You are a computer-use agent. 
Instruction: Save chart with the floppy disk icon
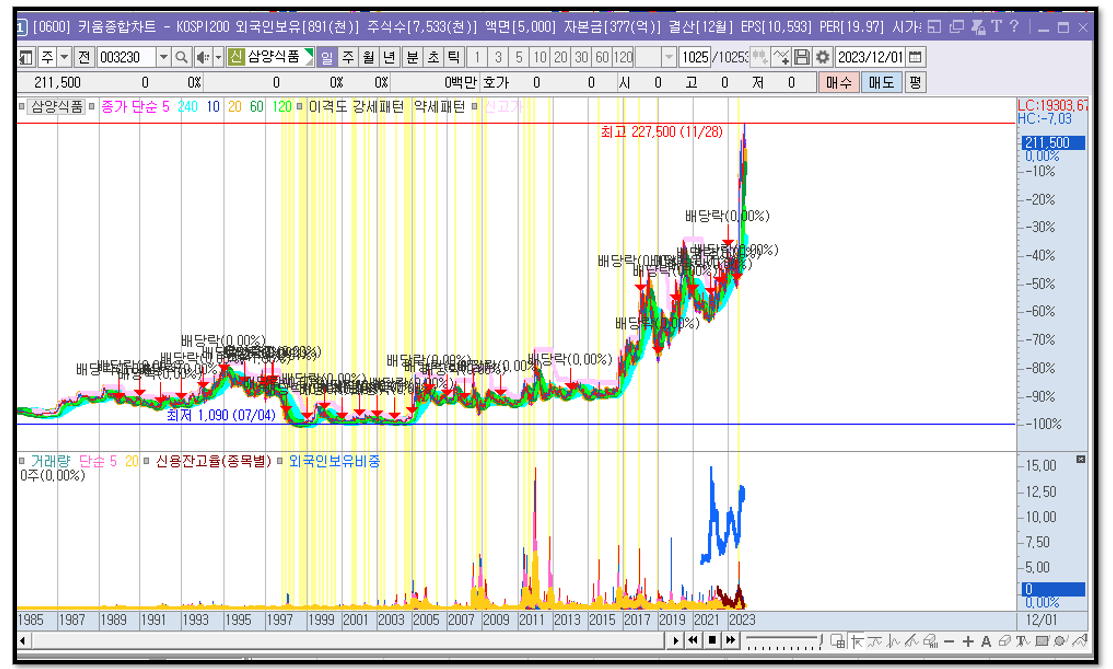[x=802, y=57]
